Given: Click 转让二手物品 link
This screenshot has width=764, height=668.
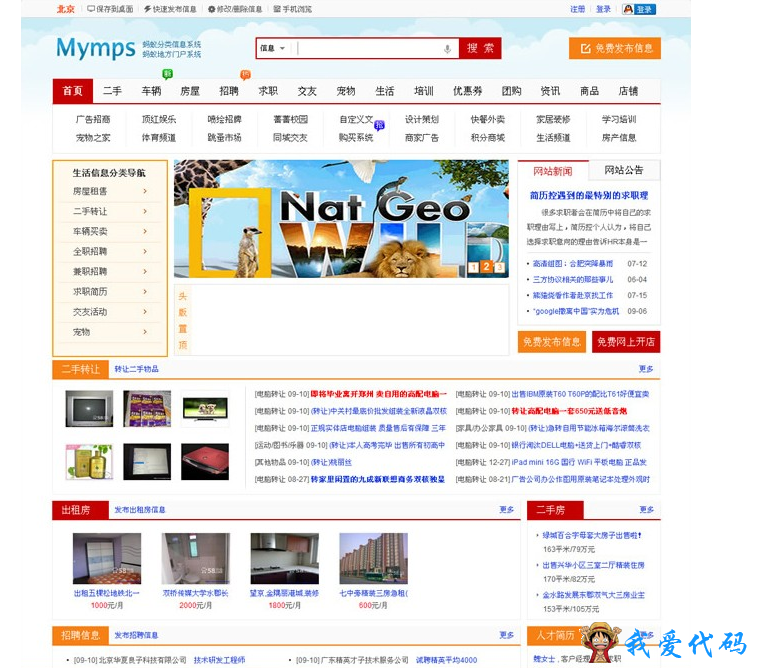Looking at the screenshot, I should pos(136,369).
